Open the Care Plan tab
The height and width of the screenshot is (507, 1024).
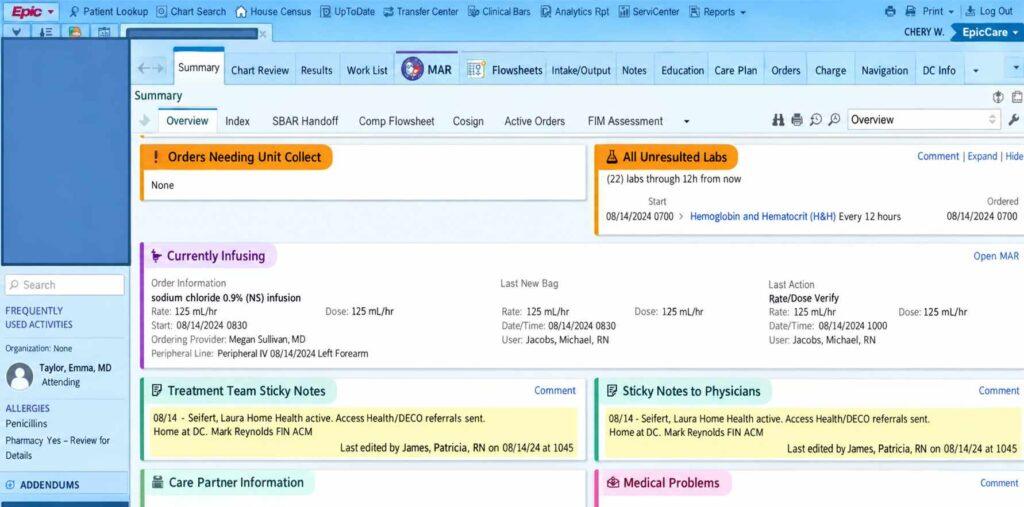click(x=736, y=71)
